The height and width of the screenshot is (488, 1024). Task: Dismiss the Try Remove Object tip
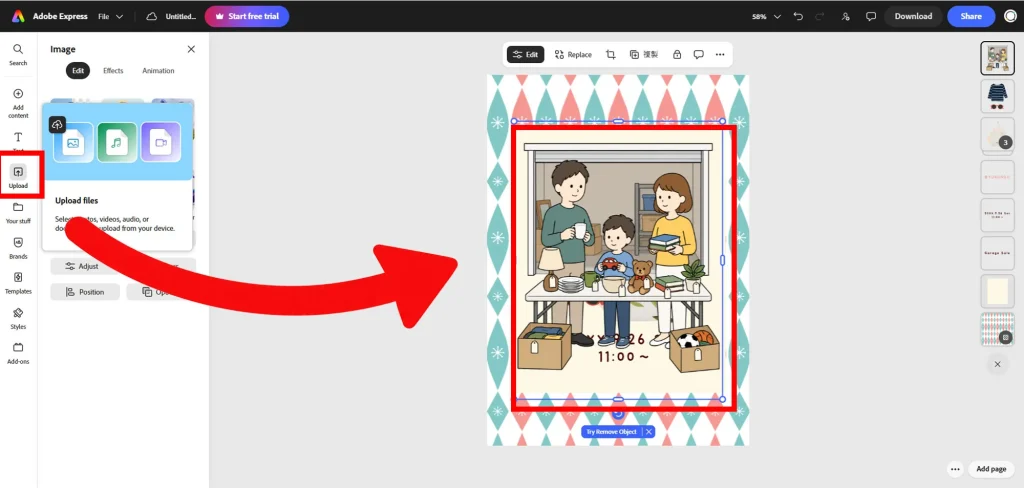(648, 432)
